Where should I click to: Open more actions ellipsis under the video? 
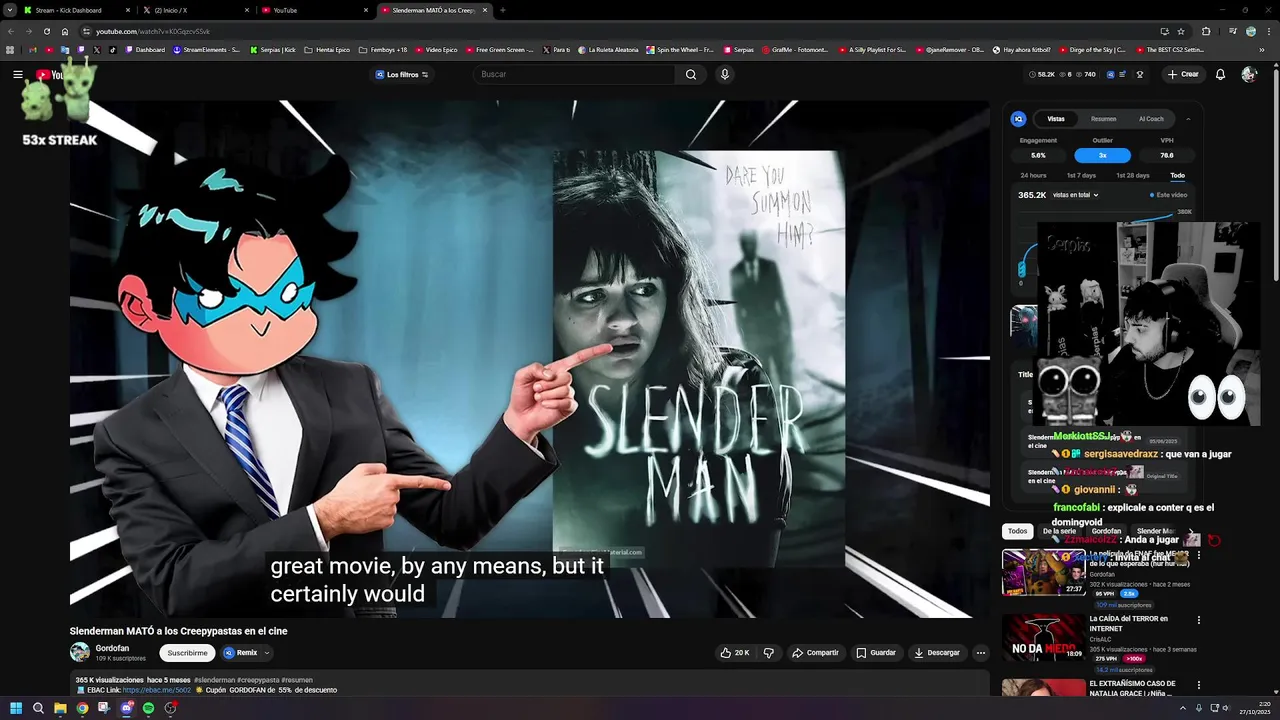pos(981,653)
